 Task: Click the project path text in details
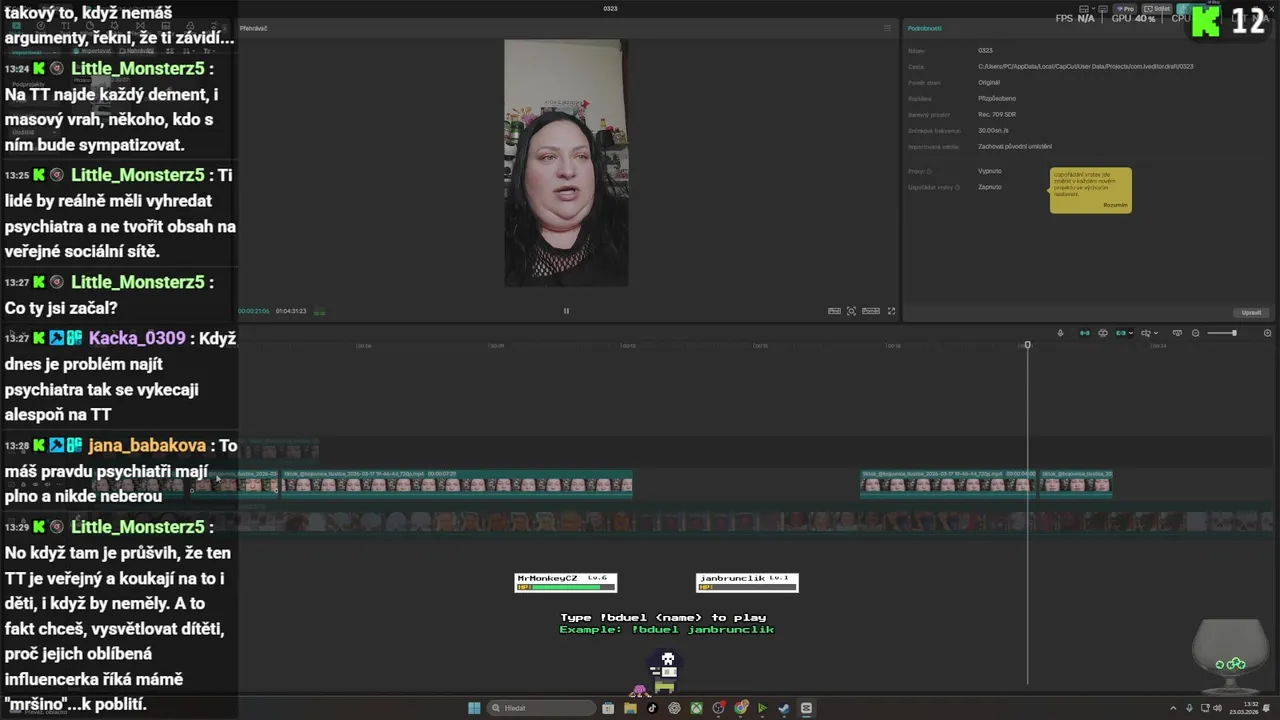[1085, 66]
